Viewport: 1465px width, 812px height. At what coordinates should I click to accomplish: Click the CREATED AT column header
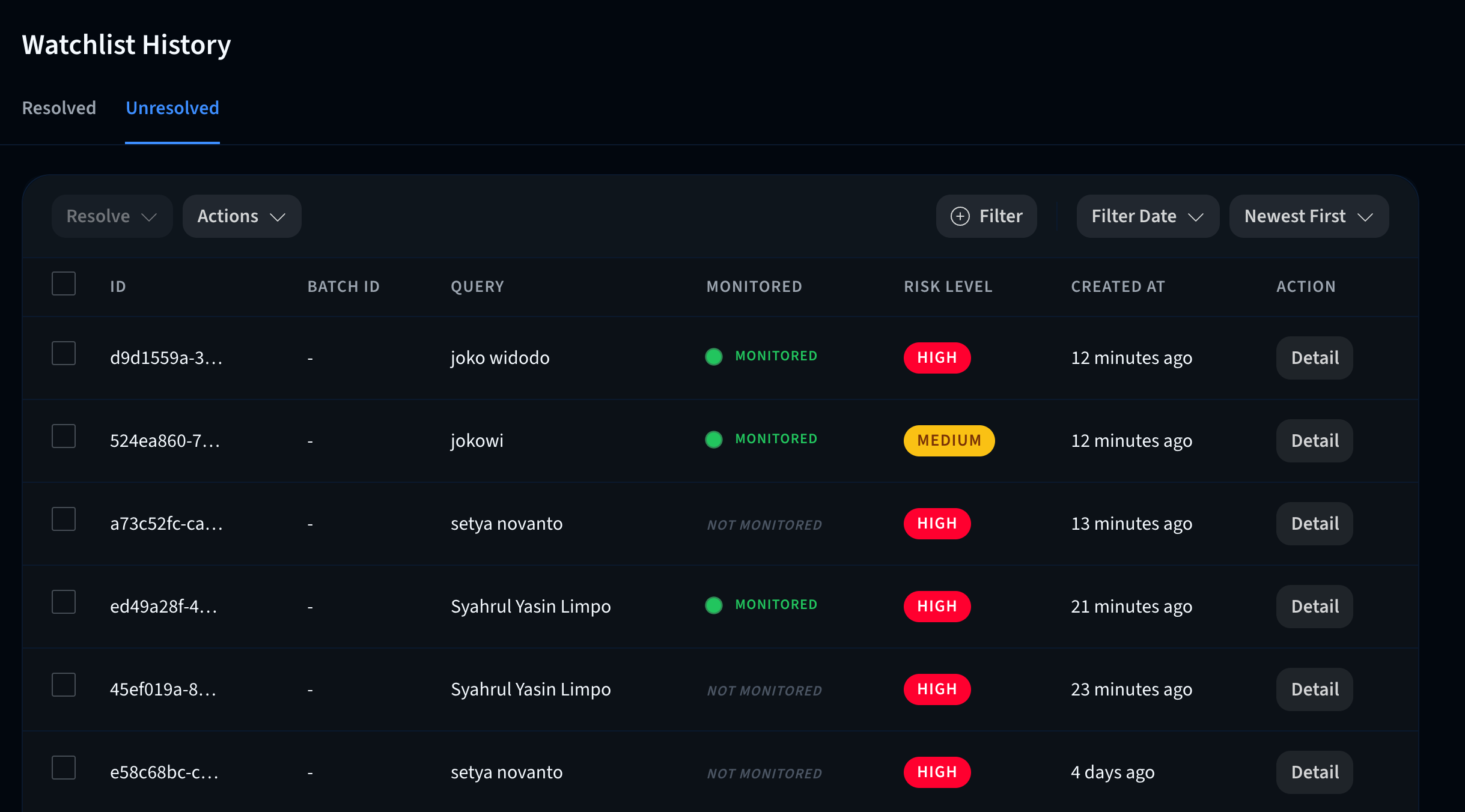click(1118, 287)
